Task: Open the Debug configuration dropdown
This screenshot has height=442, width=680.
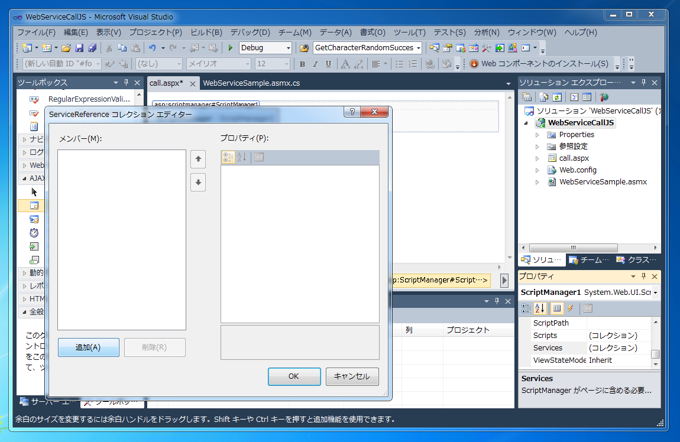Action: click(288, 48)
